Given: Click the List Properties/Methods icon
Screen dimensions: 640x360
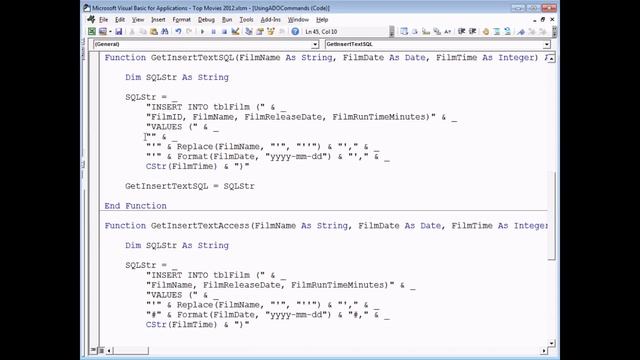Looking at the screenshot, I should (404, 31).
